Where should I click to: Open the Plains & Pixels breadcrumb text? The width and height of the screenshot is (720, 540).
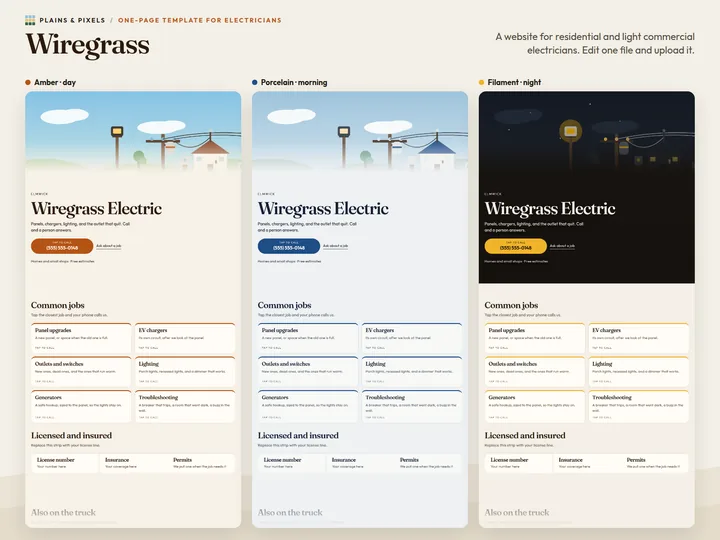[x=72, y=20]
